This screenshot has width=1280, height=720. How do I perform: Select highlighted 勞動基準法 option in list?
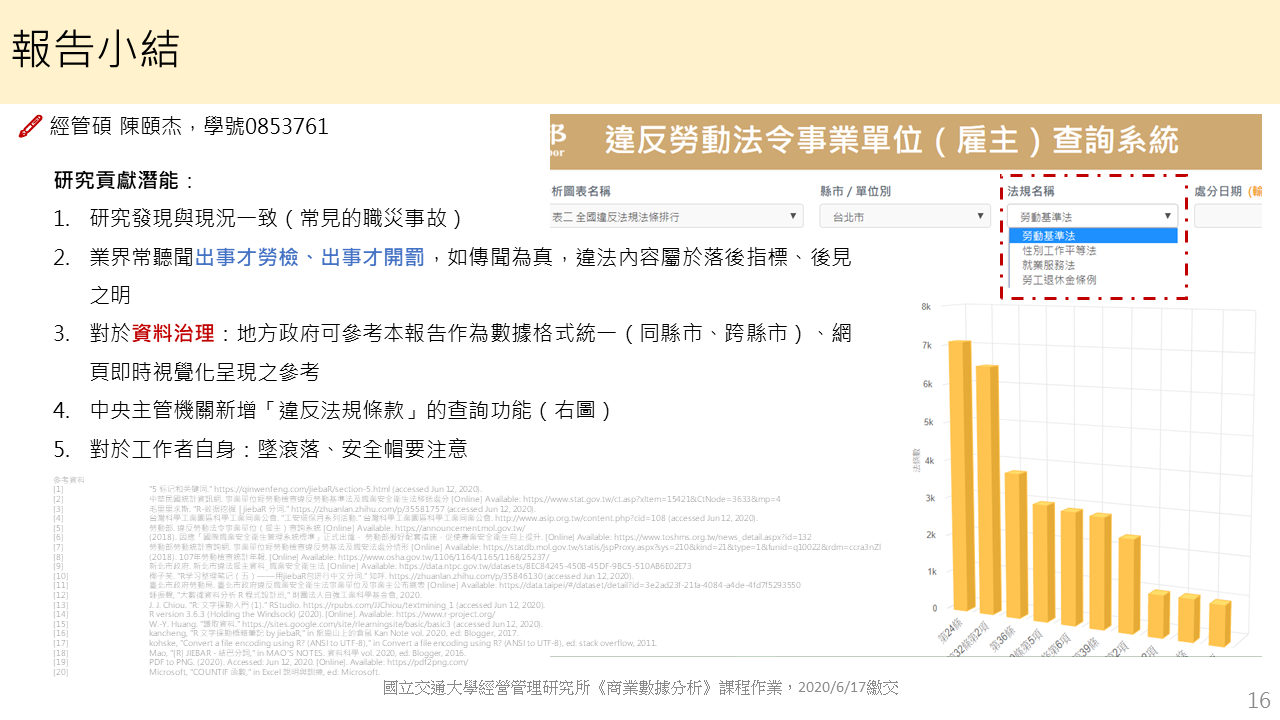click(x=1048, y=235)
